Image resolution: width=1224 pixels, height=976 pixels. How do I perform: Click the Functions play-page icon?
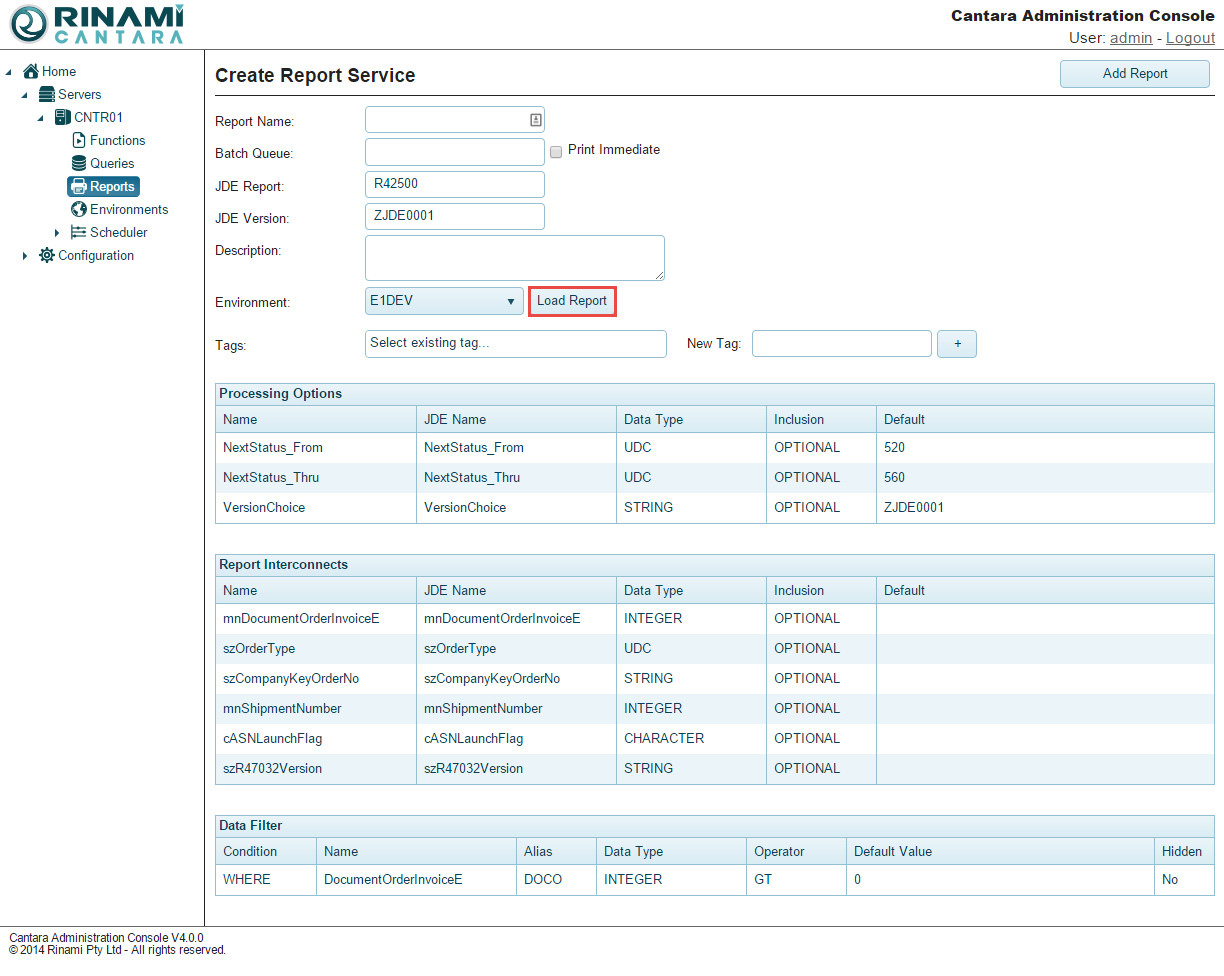pyautogui.click(x=79, y=140)
